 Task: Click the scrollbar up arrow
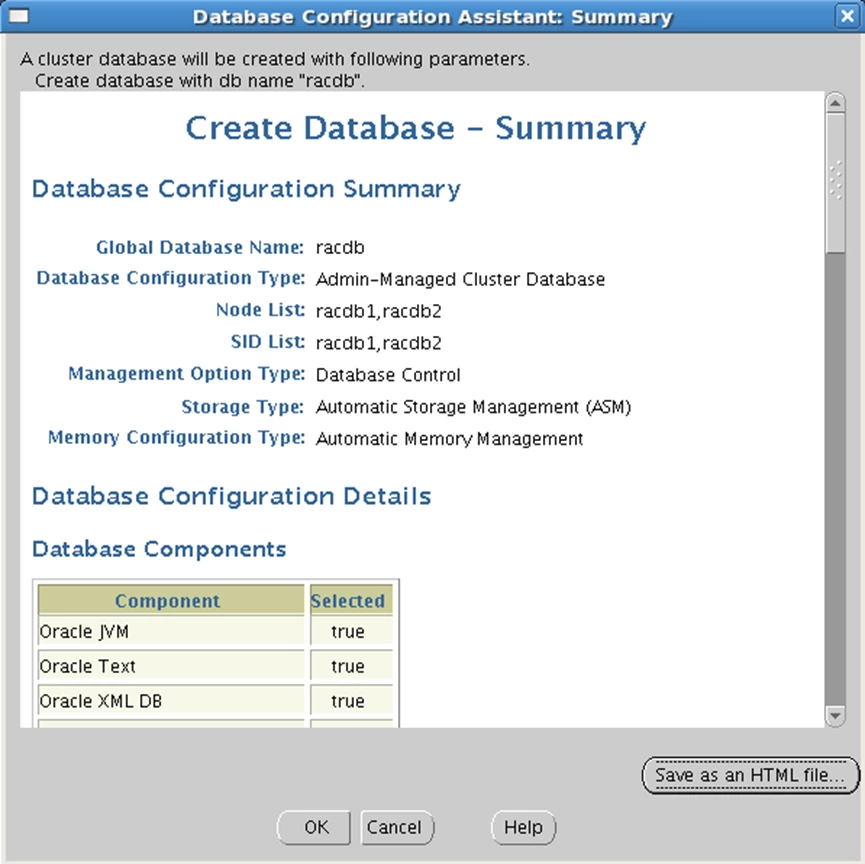tap(835, 103)
